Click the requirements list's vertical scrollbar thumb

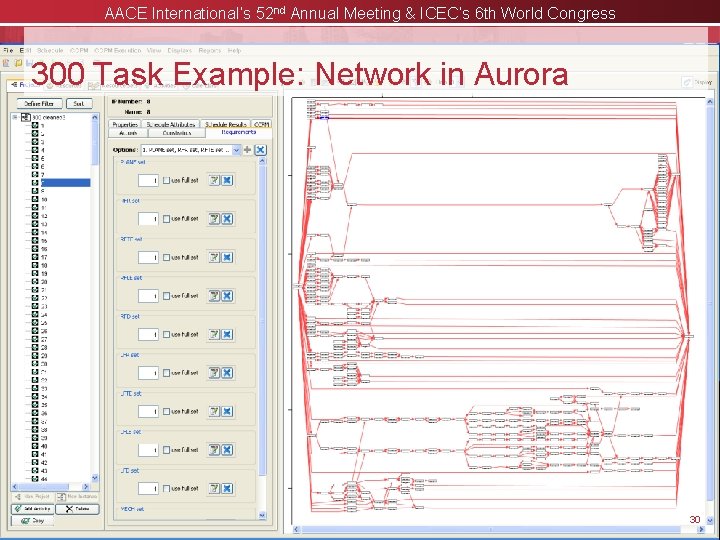click(262, 321)
